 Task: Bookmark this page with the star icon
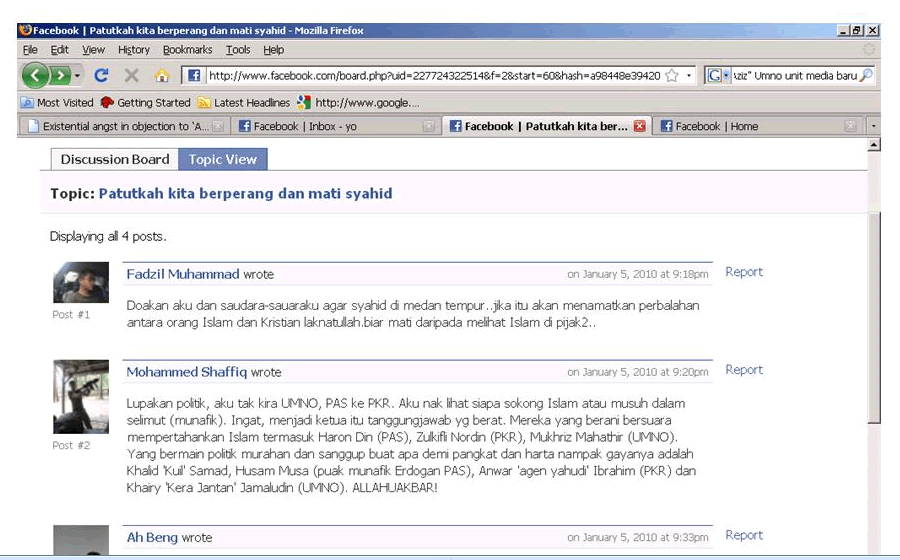click(672, 76)
